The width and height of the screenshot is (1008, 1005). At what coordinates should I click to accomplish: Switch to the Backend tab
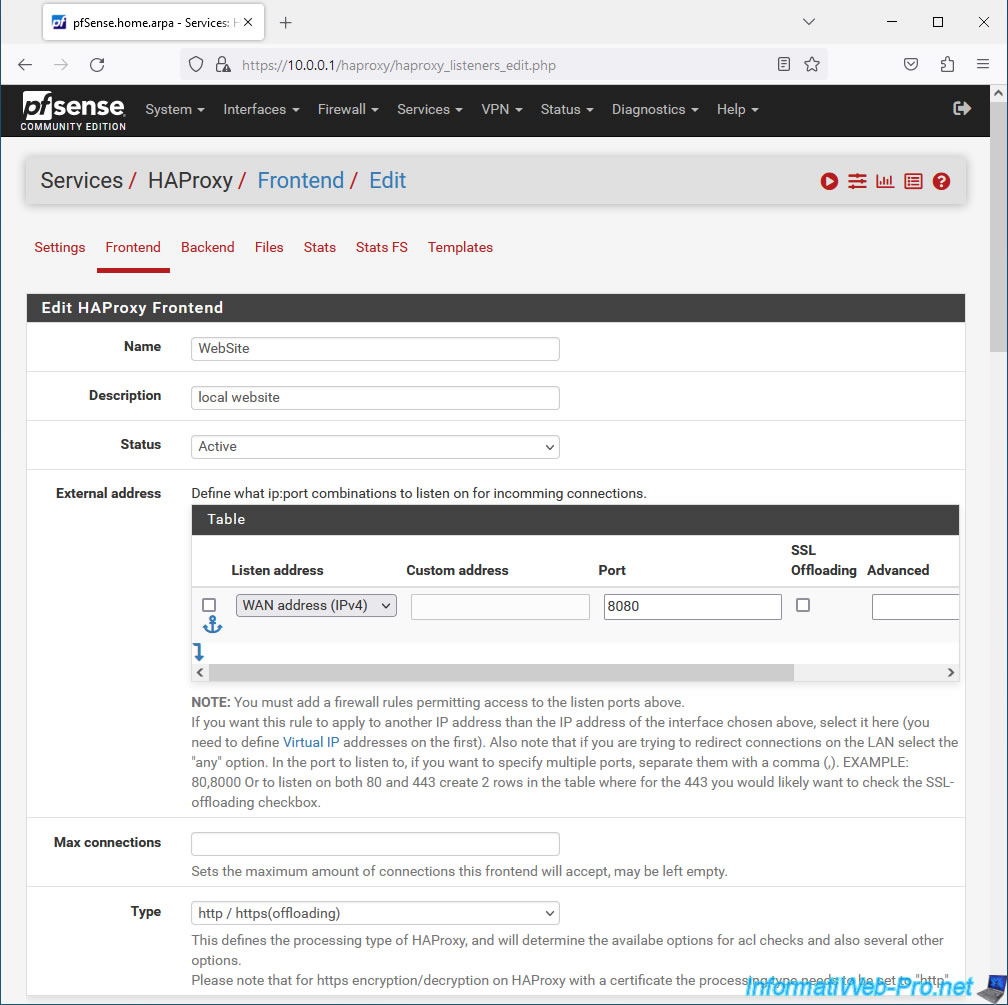pos(208,248)
